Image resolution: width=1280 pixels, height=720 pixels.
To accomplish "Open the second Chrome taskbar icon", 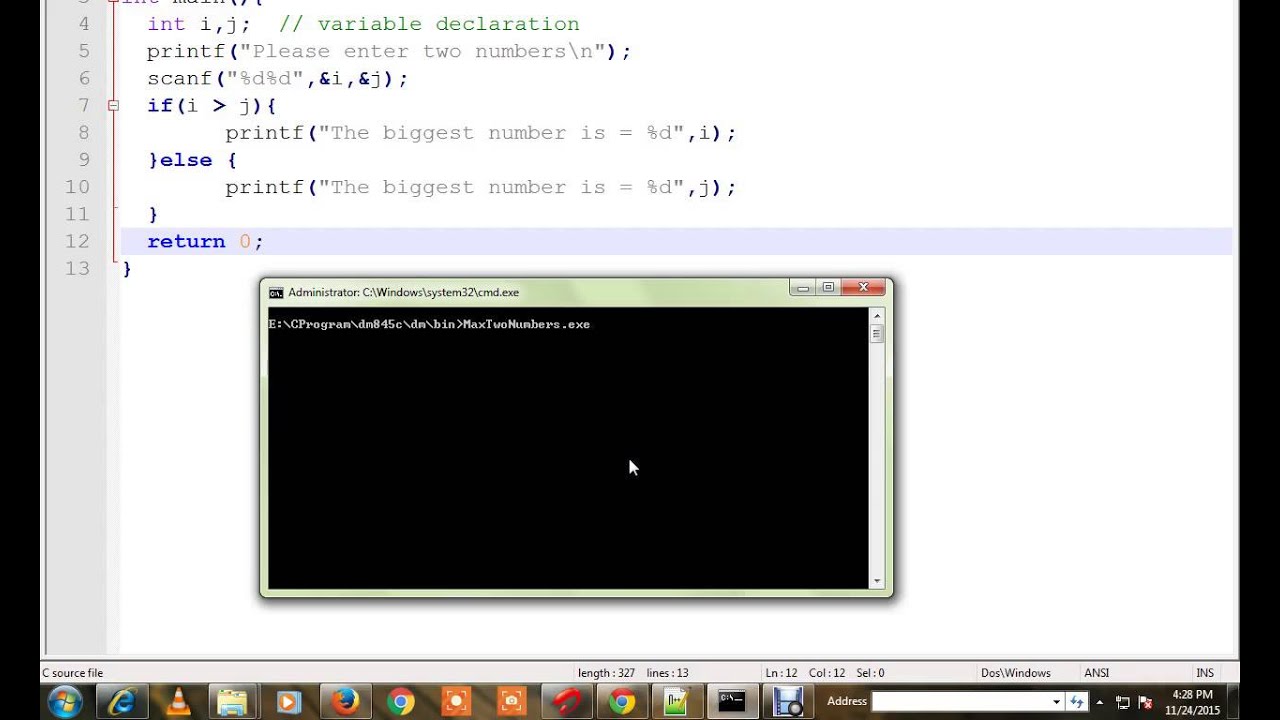I will pyautogui.click(x=622, y=701).
